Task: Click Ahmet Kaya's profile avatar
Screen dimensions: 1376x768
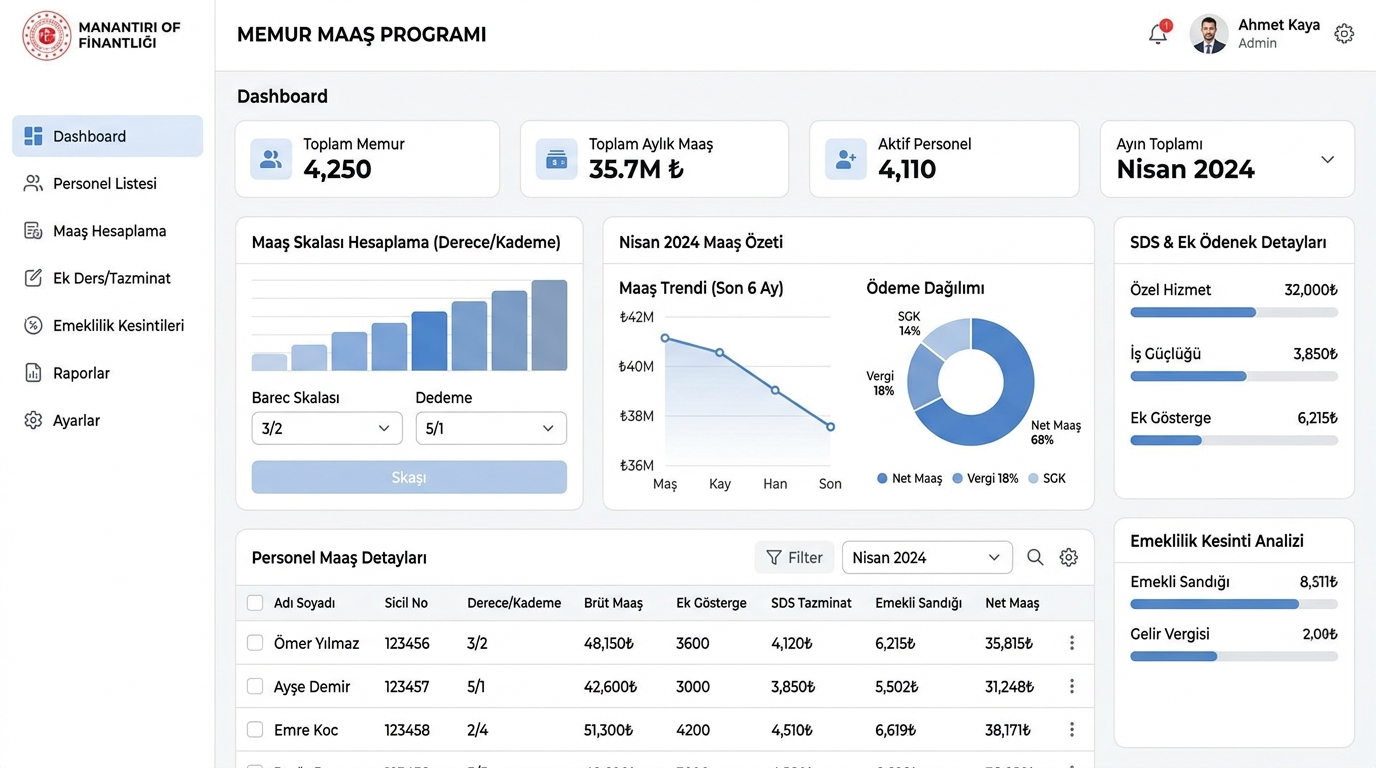Action: tap(1209, 34)
